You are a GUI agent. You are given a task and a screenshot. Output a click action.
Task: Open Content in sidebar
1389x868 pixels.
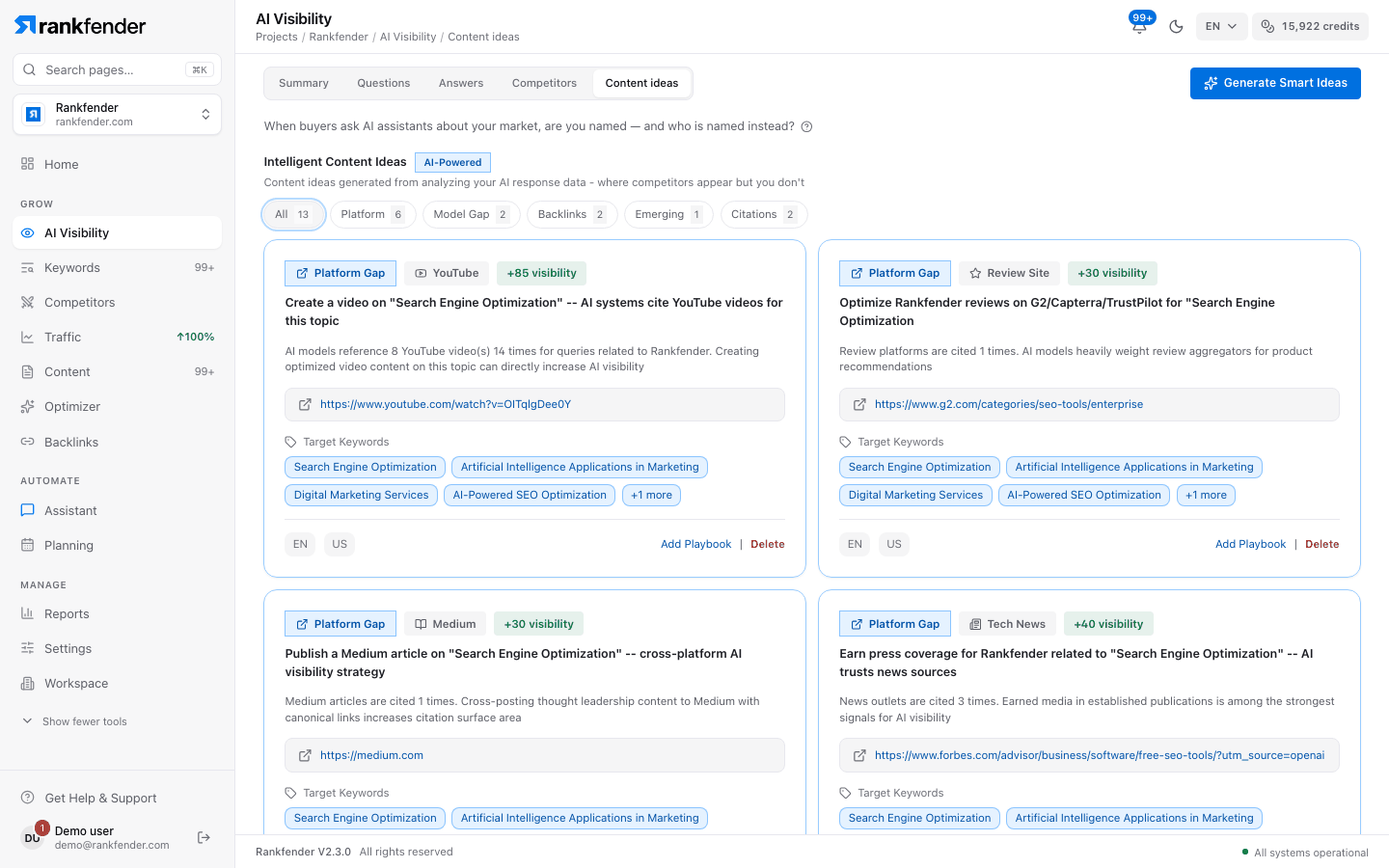click(117, 372)
